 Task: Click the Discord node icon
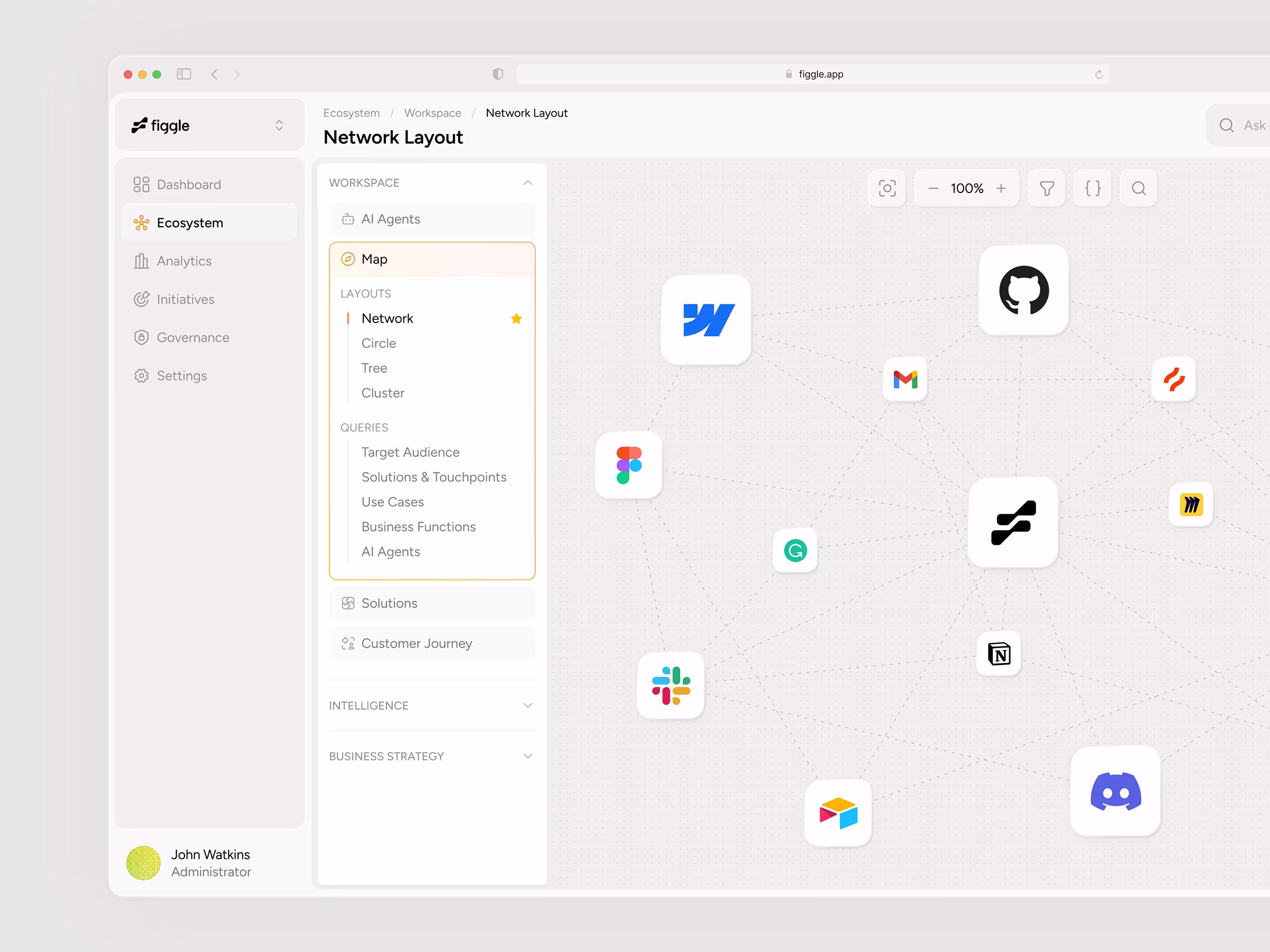[1115, 791]
